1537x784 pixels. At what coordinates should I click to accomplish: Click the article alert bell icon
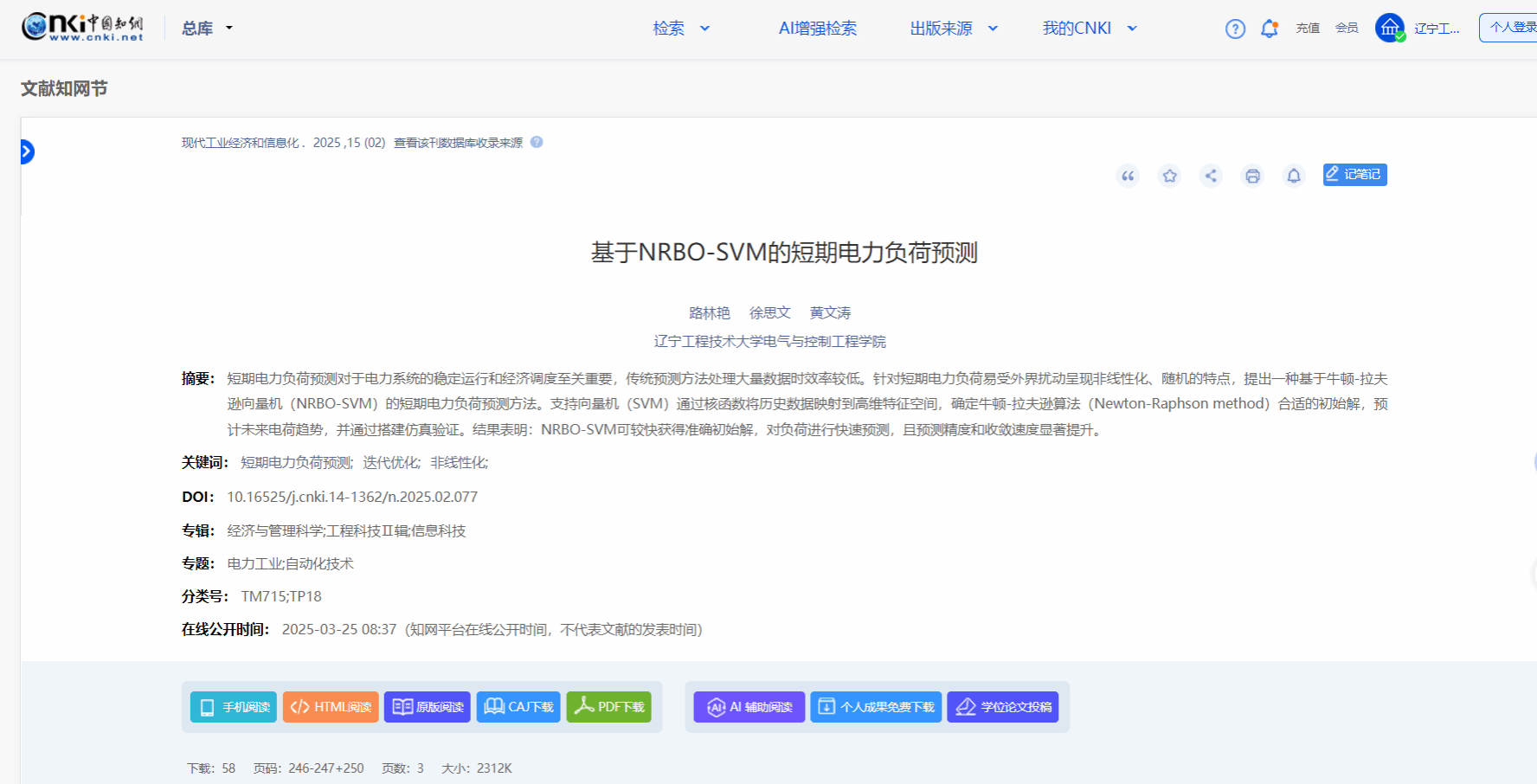pyautogui.click(x=1294, y=176)
